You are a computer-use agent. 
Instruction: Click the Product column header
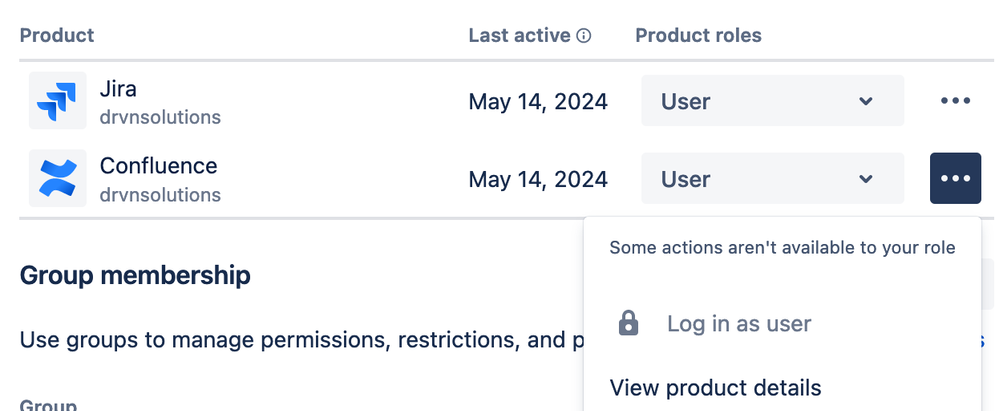57,35
